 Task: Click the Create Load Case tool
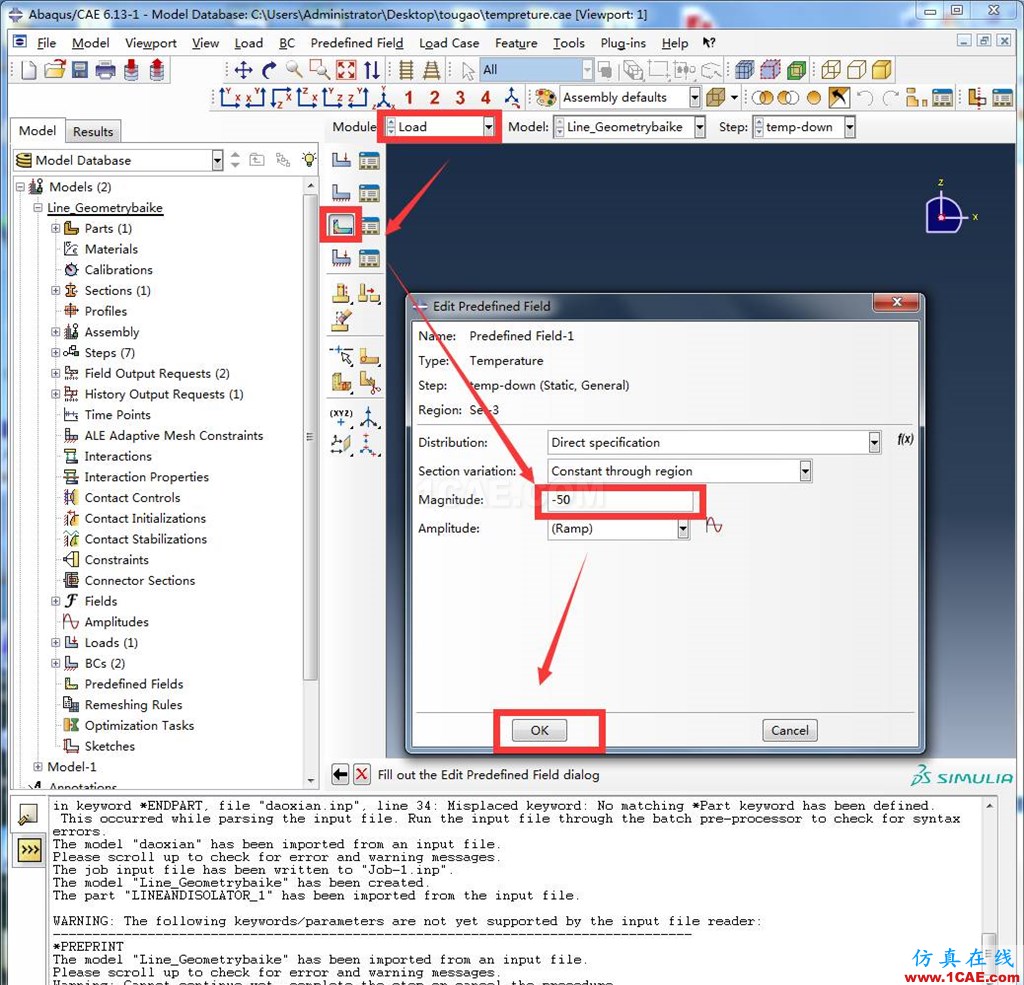point(341,258)
